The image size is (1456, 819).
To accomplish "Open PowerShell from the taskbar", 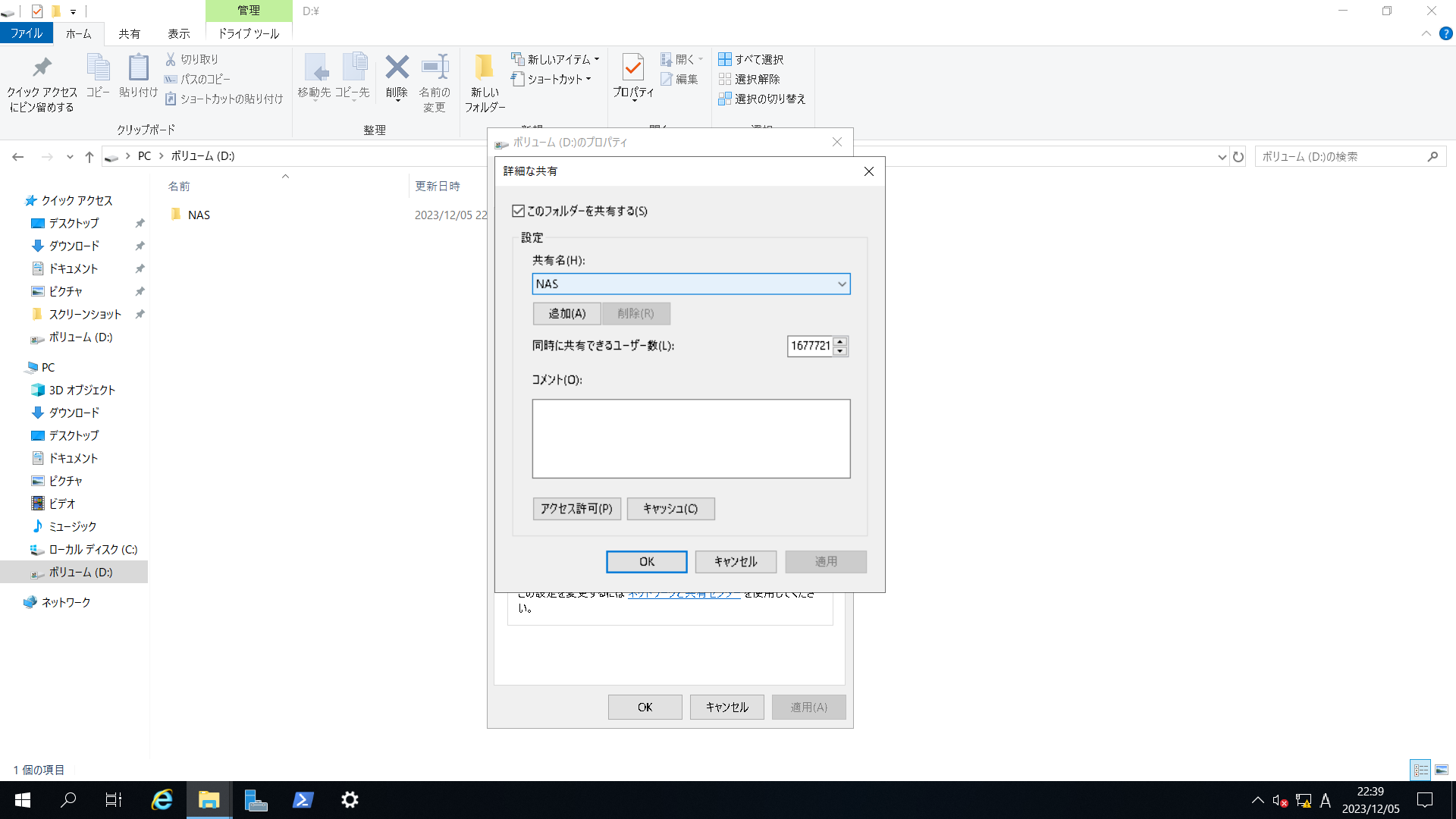I will point(303,799).
